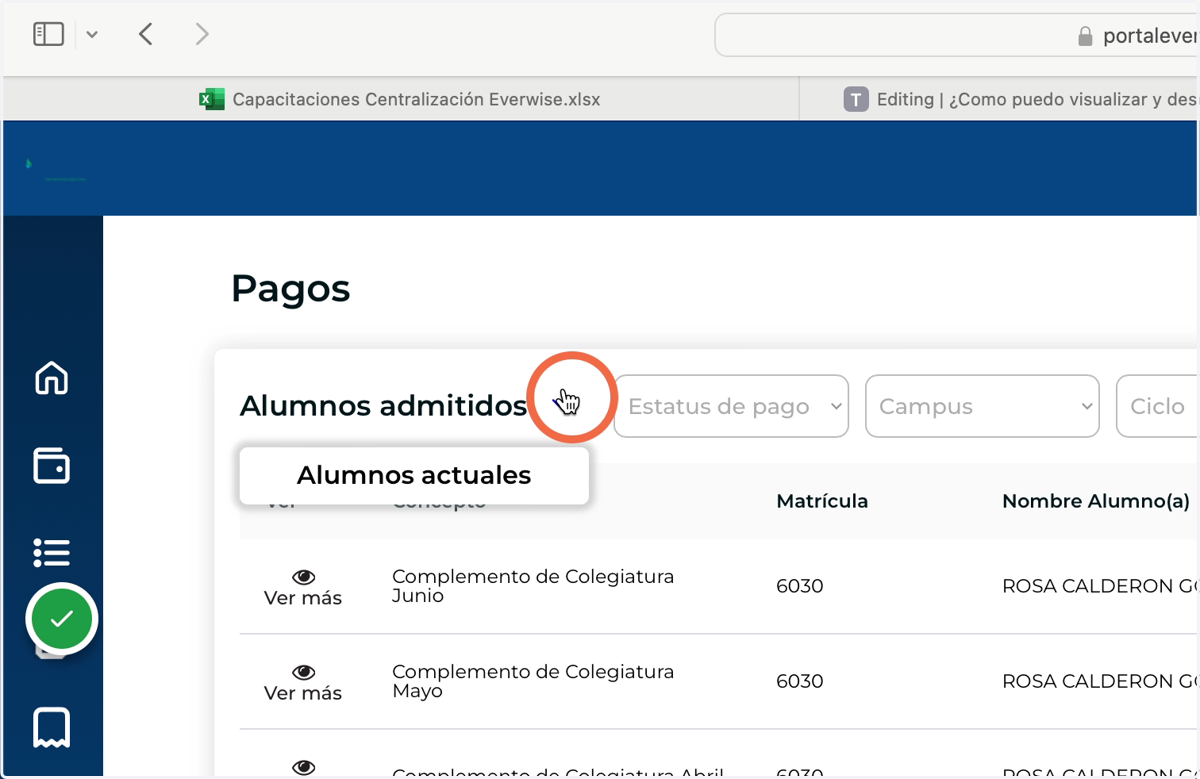View details eye icon for Colegiatura Junio
The height and width of the screenshot is (779, 1200).
click(x=303, y=577)
